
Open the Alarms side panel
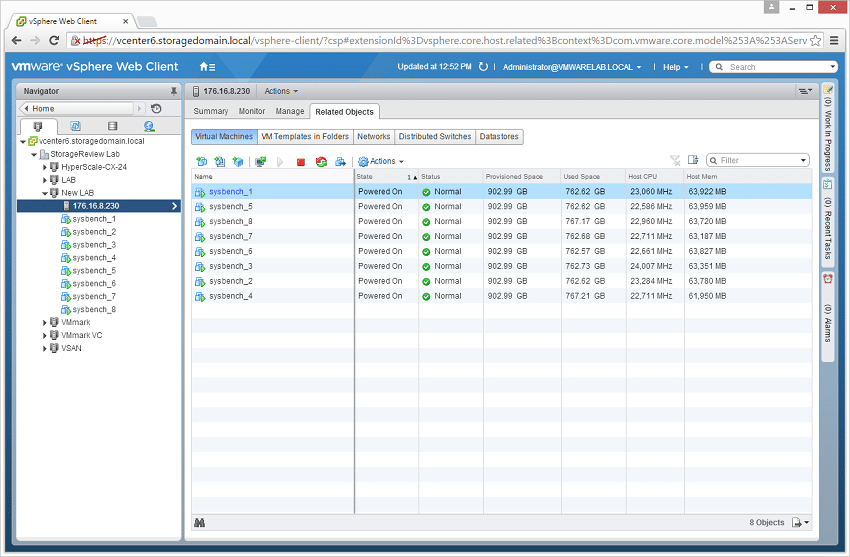click(x=828, y=316)
